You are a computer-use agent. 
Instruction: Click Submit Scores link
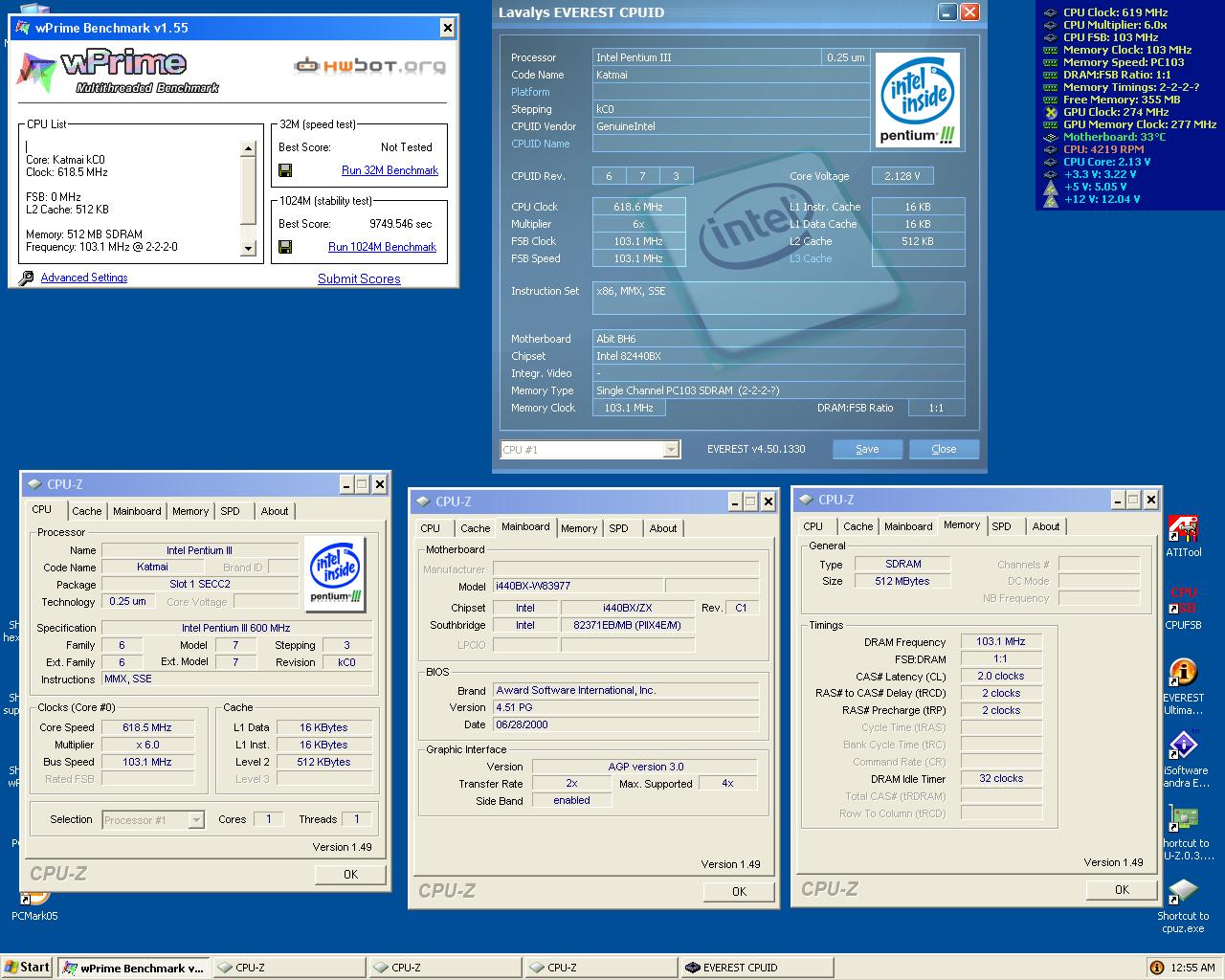359,278
